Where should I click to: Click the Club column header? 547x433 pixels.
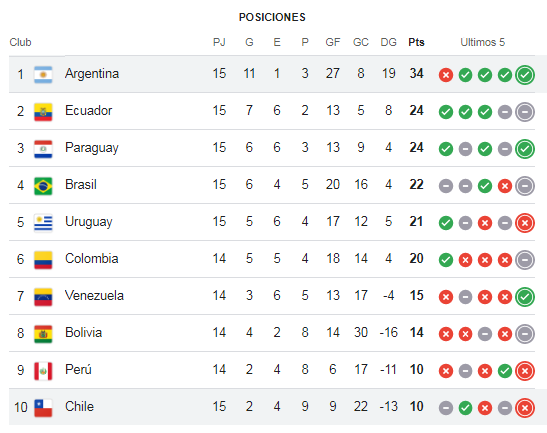[20, 42]
